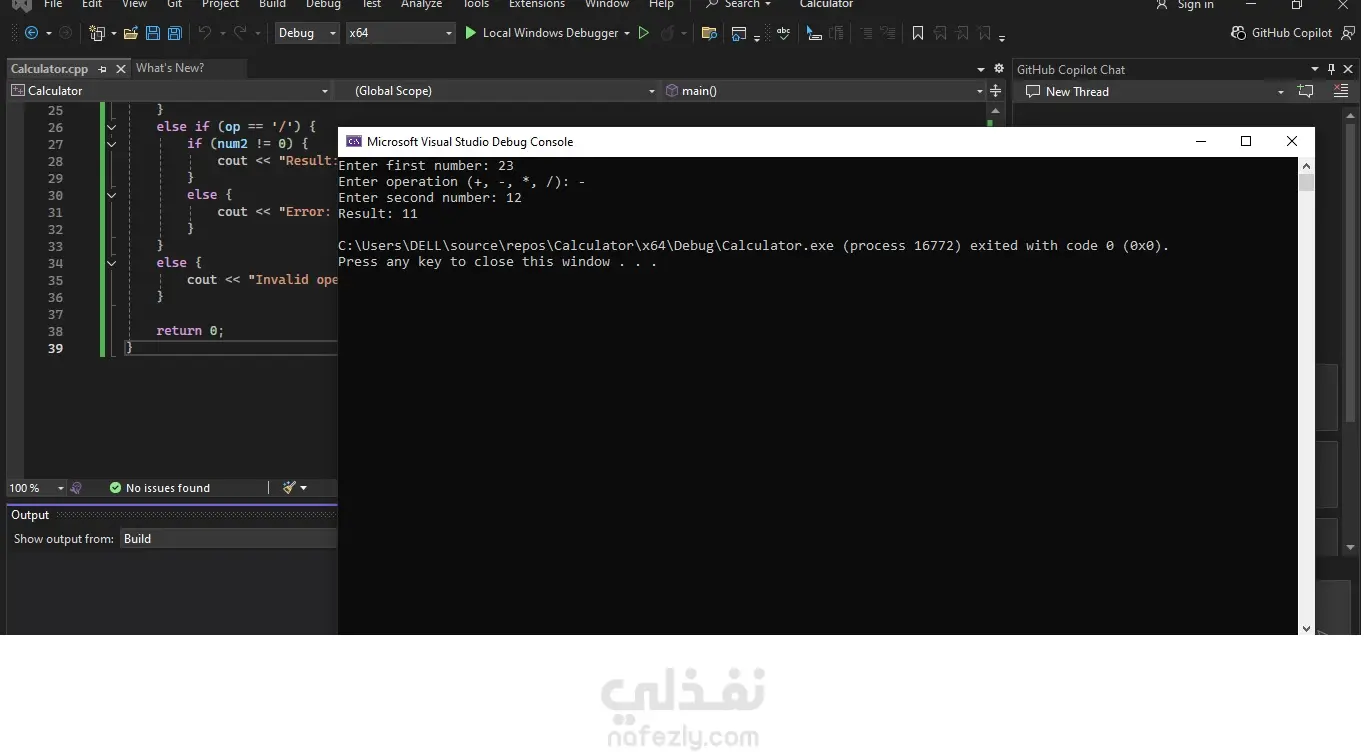Click the red-lined list icon in Copilot Chat

click(x=1342, y=91)
